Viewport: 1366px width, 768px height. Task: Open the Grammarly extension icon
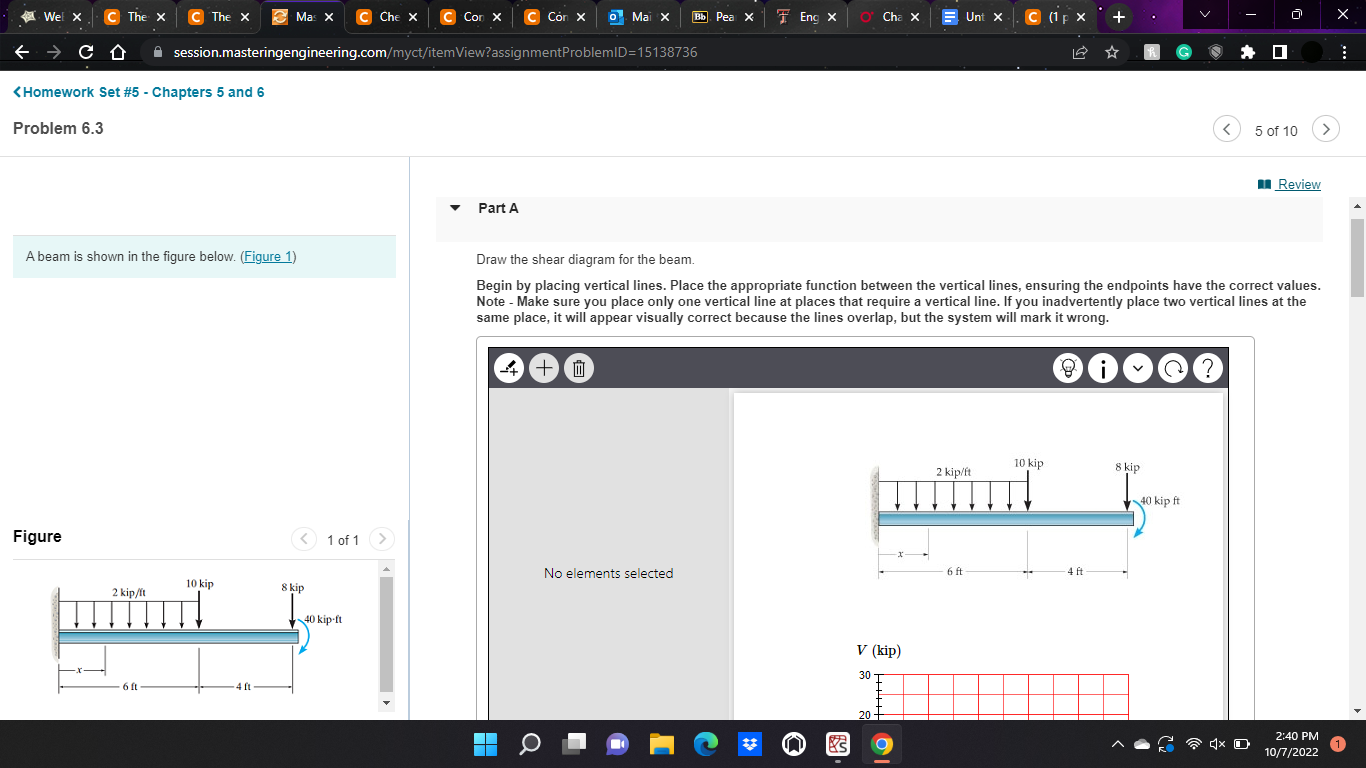tap(1183, 52)
